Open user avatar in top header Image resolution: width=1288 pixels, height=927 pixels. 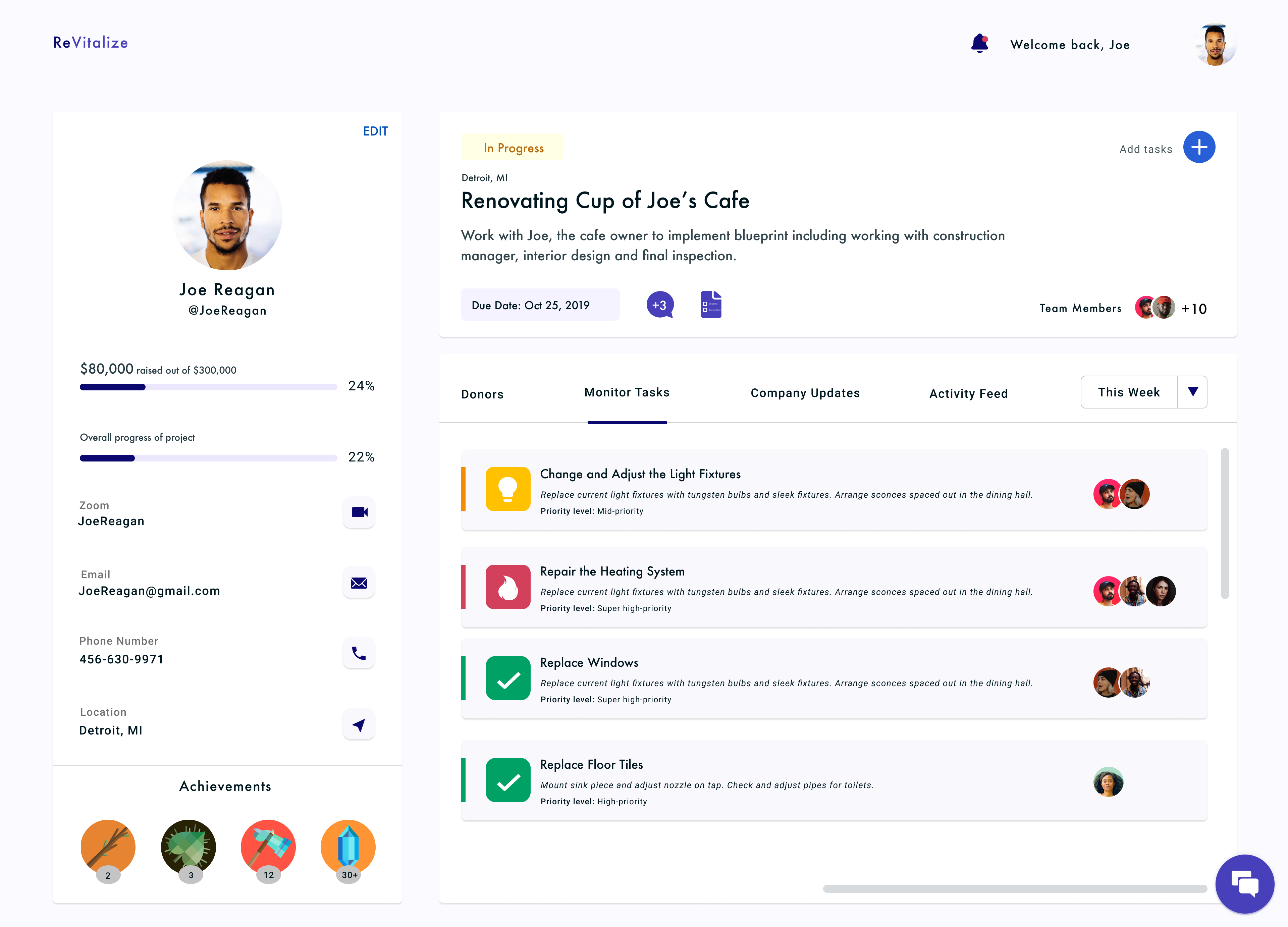(x=1215, y=44)
